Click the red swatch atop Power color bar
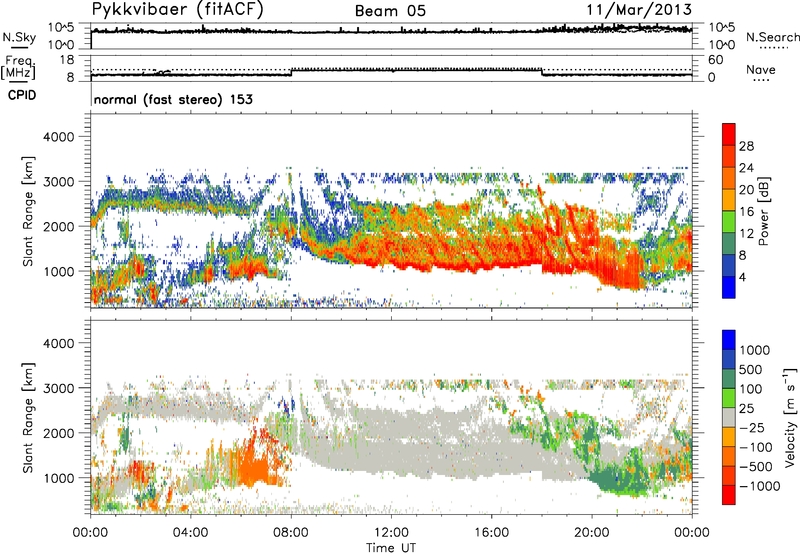800x554 pixels. click(x=729, y=134)
